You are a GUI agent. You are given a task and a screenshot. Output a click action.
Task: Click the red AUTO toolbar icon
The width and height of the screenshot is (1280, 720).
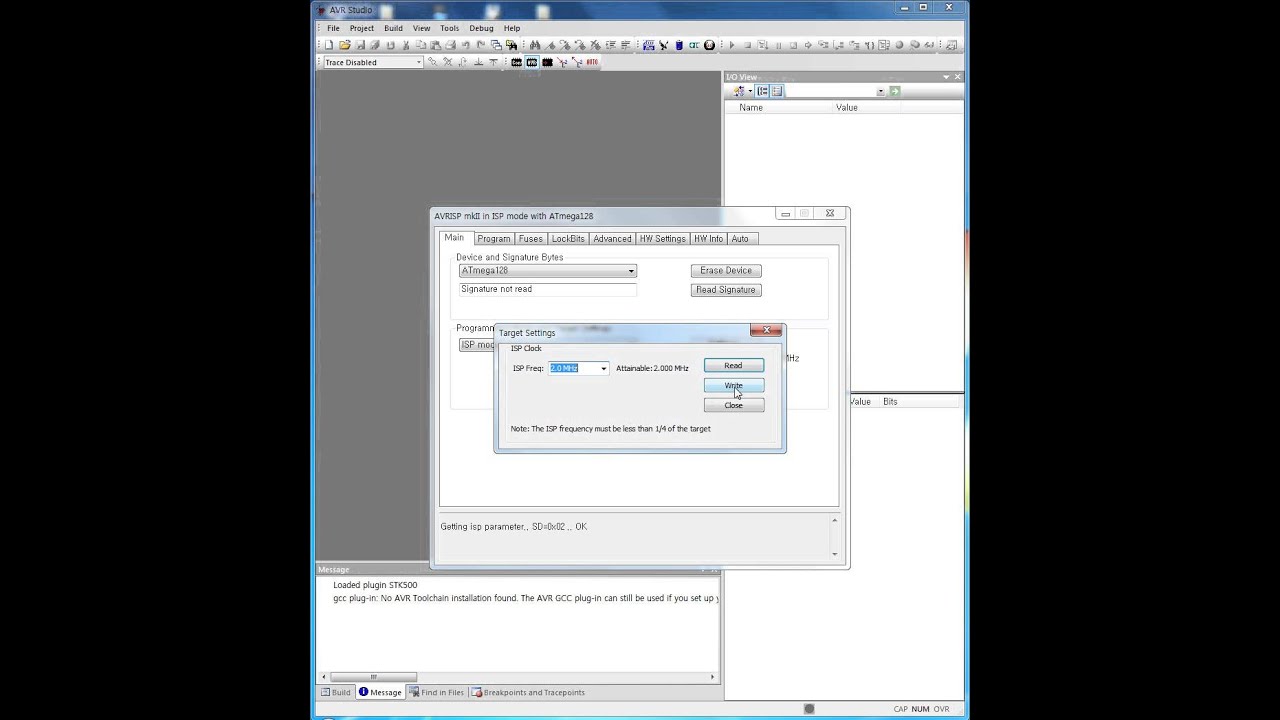(x=592, y=62)
